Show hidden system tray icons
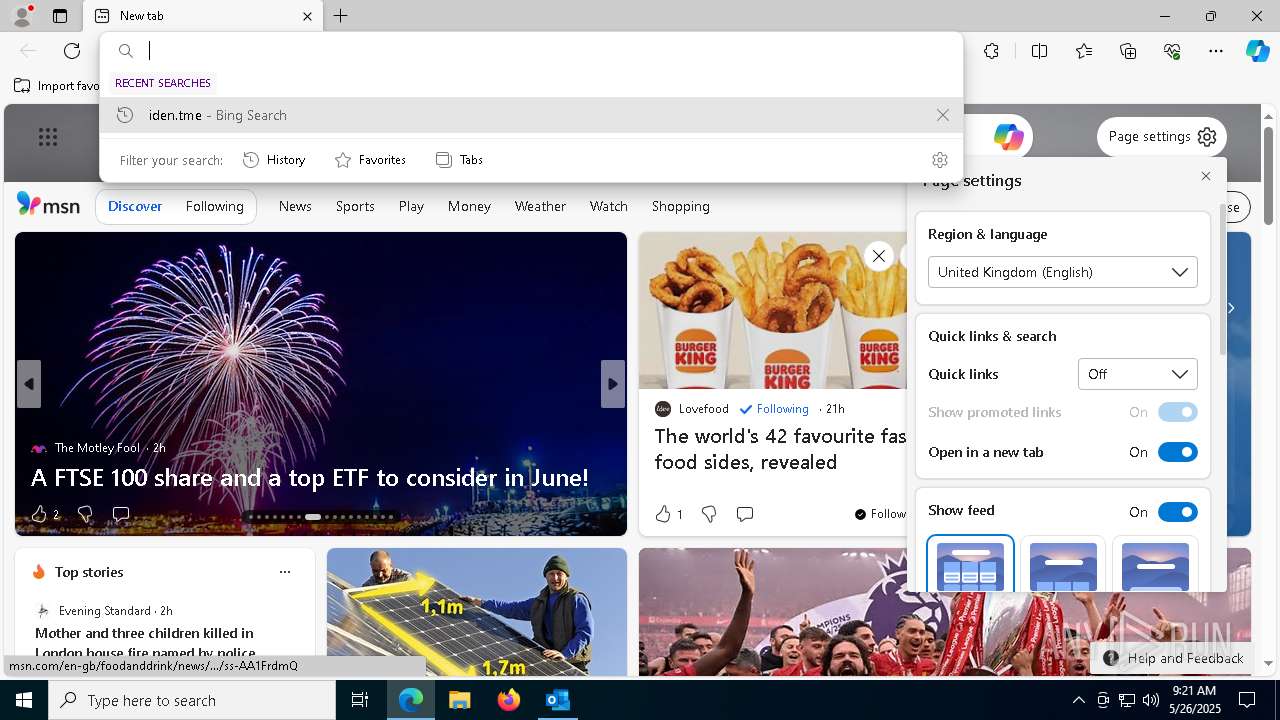This screenshot has height=720, width=1280. [x=1078, y=700]
